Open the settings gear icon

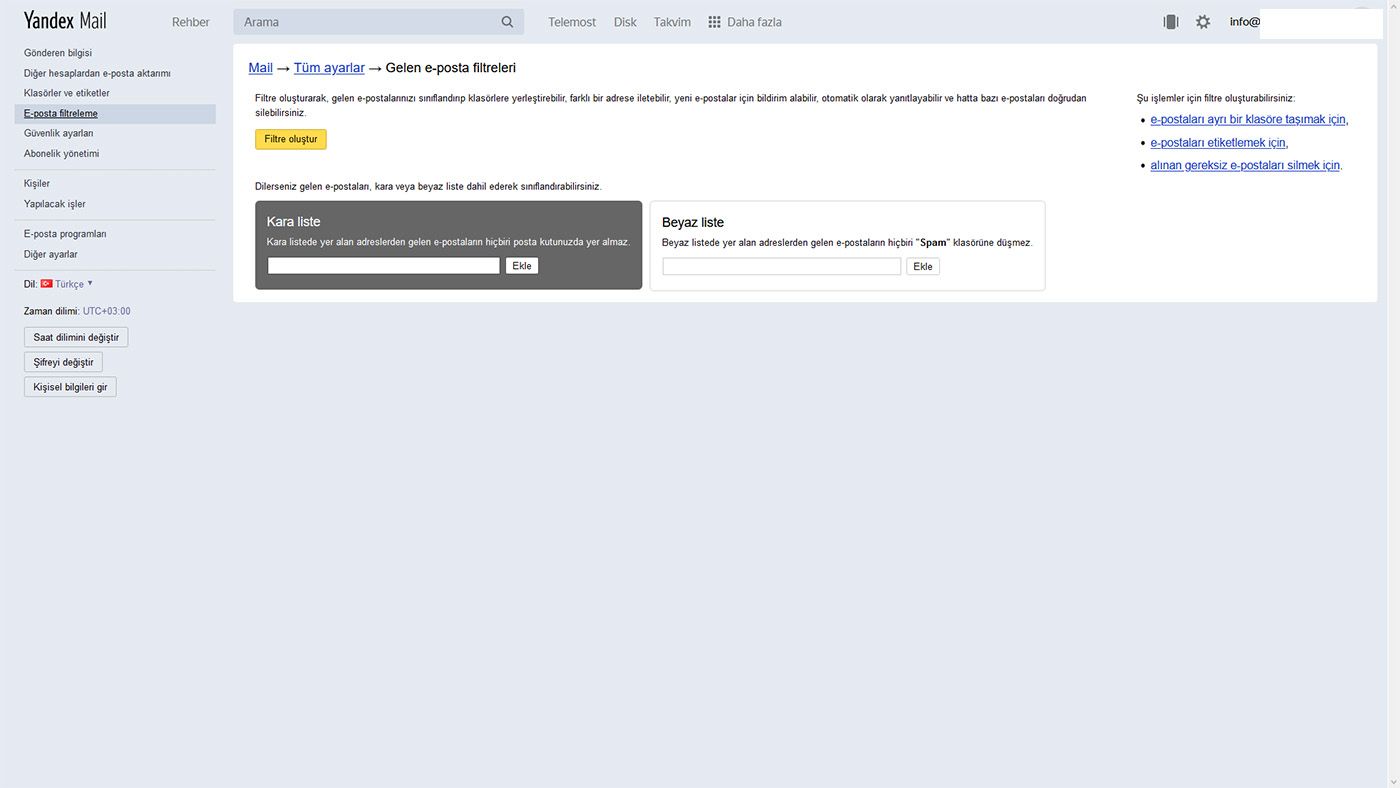pos(1203,22)
